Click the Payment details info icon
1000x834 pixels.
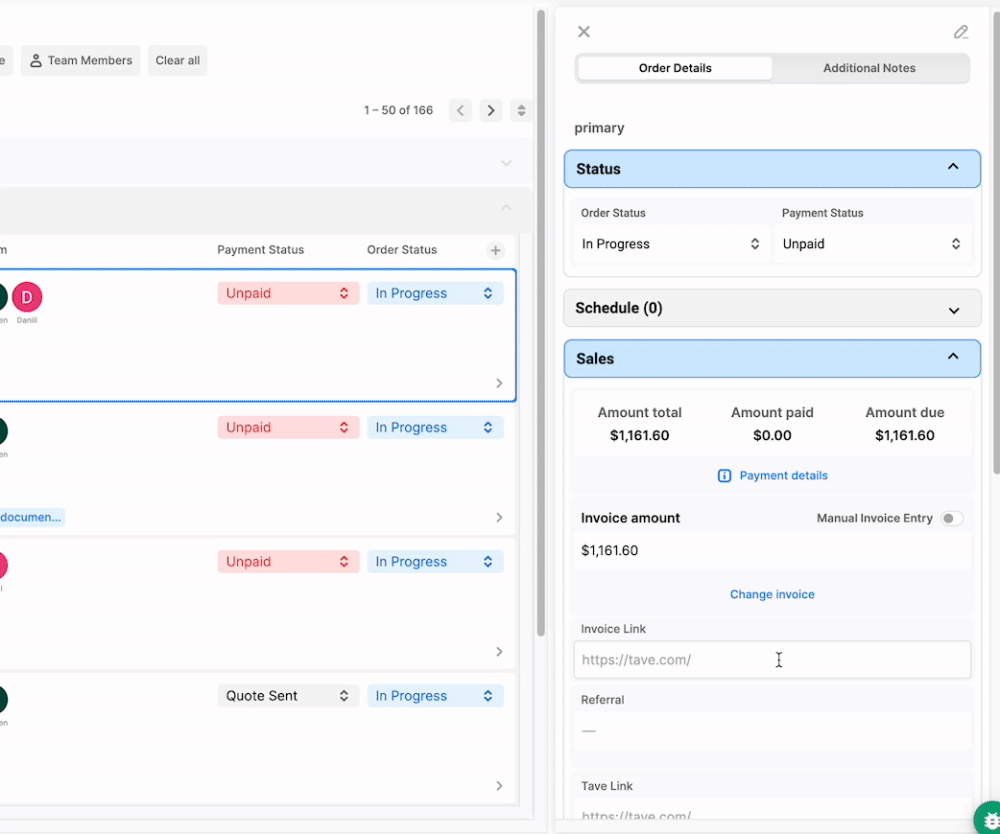724,476
